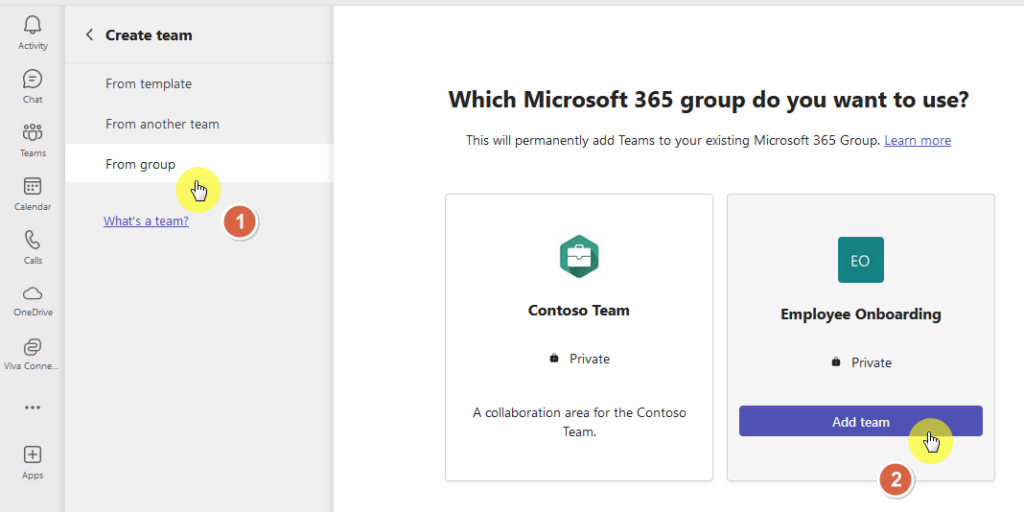Open the Activity bell icon
1024x512 pixels.
click(x=32, y=25)
